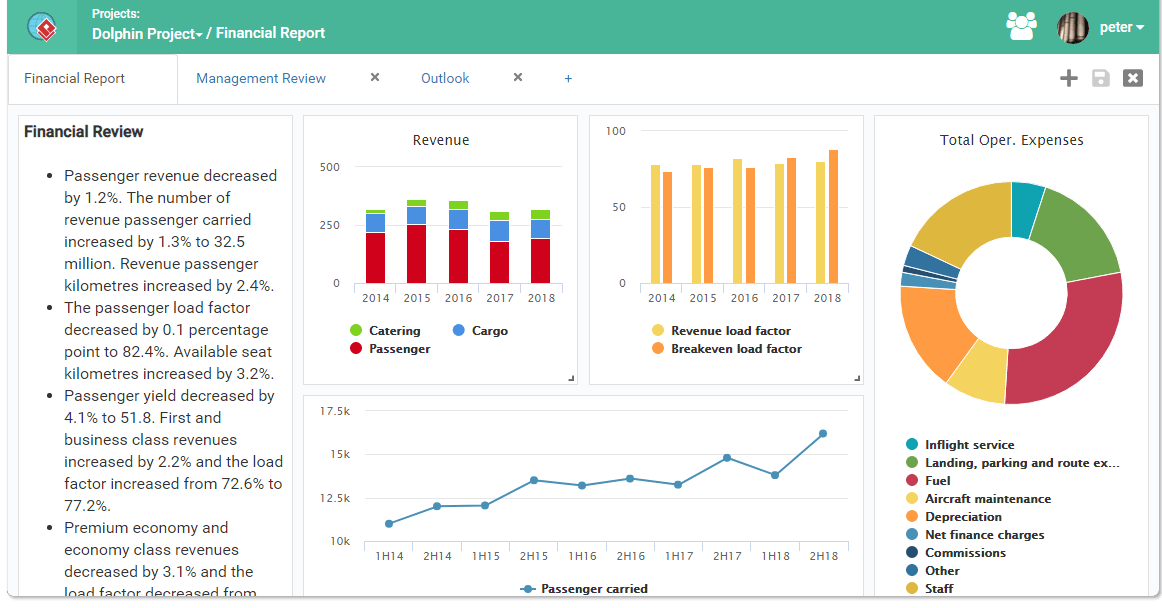Image resolution: width=1162 pixels, height=608 pixels.
Task: Click the orange Depreciation donut segment
Action: click(x=935, y=330)
